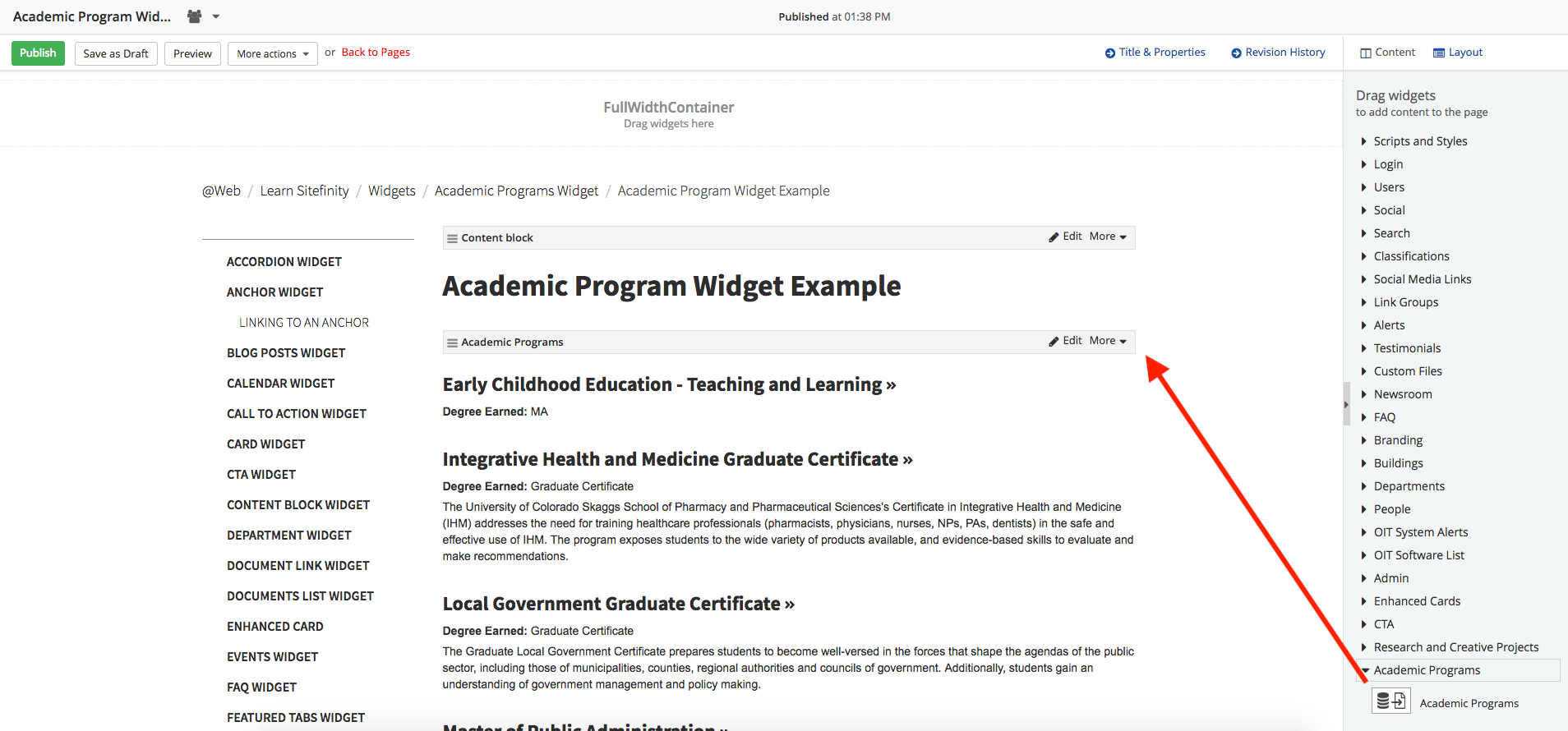Click the pencil Edit icon on Academic Programs
This screenshot has width=1568, height=731.
1054,341
